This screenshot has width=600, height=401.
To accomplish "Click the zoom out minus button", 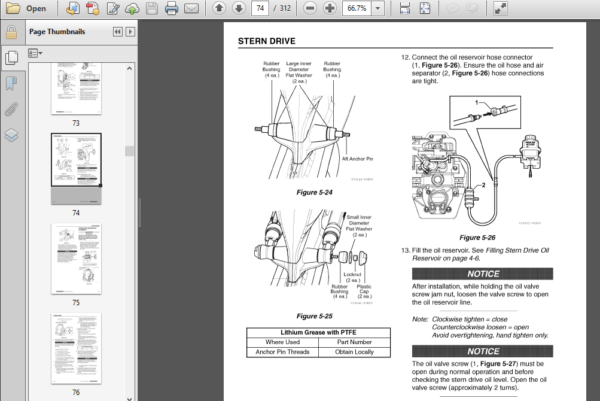I will tap(310, 8).
